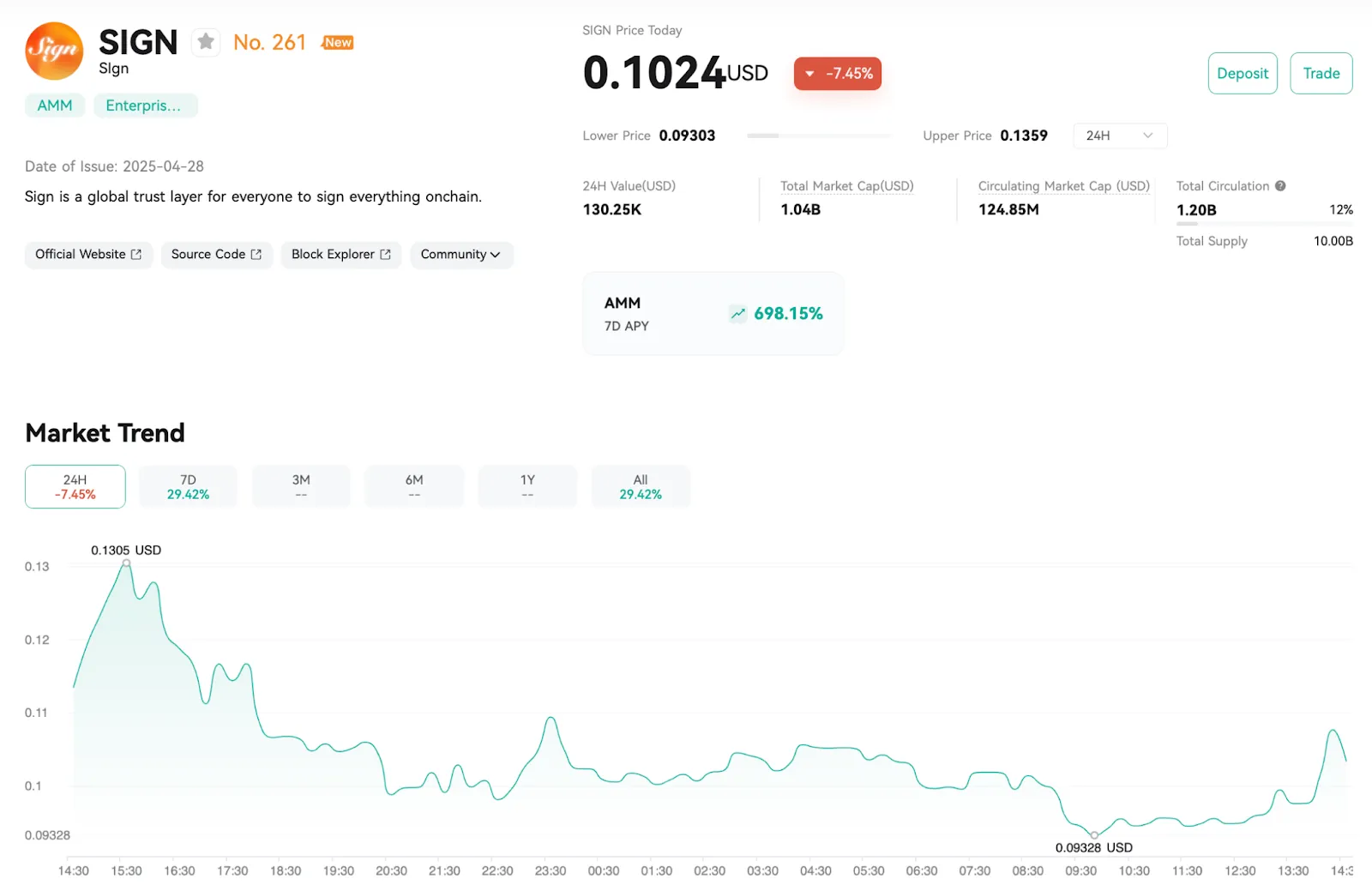1372x885 pixels.
Task: Switch to the 3M market trend tab
Action: point(301,486)
